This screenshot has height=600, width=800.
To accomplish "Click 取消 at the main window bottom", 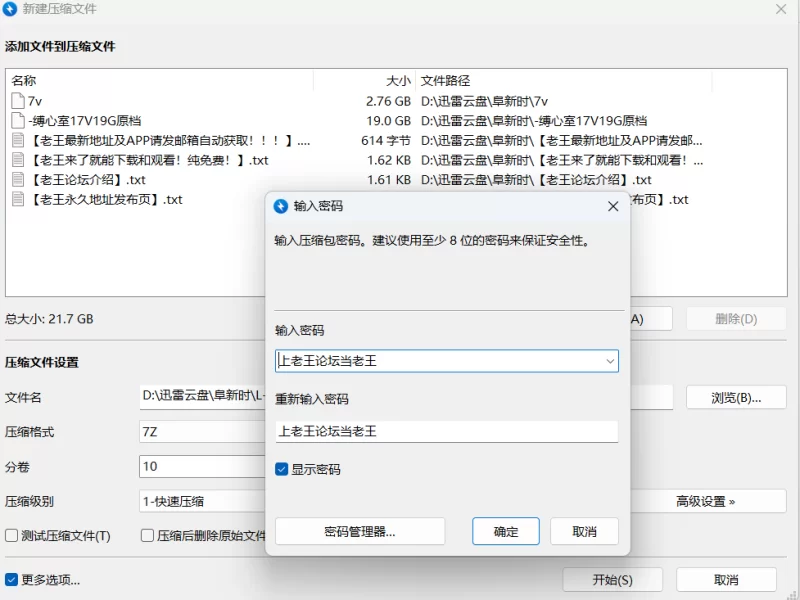I will coord(726,580).
